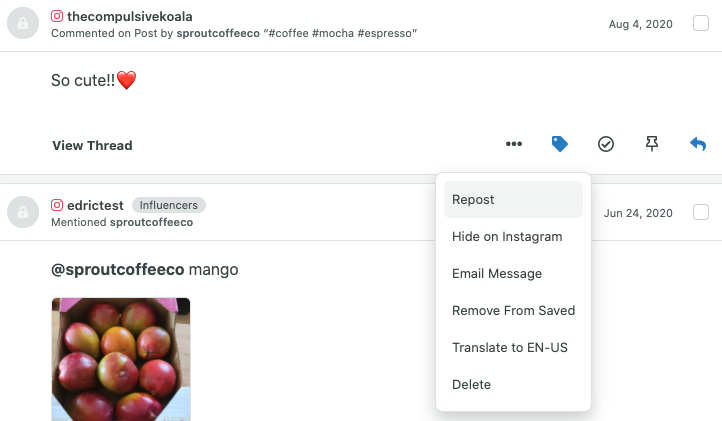This screenshot has width=722, height=421.
Task: Select the Jun 24, 2020 message checkbox
Action: point(701,212)
